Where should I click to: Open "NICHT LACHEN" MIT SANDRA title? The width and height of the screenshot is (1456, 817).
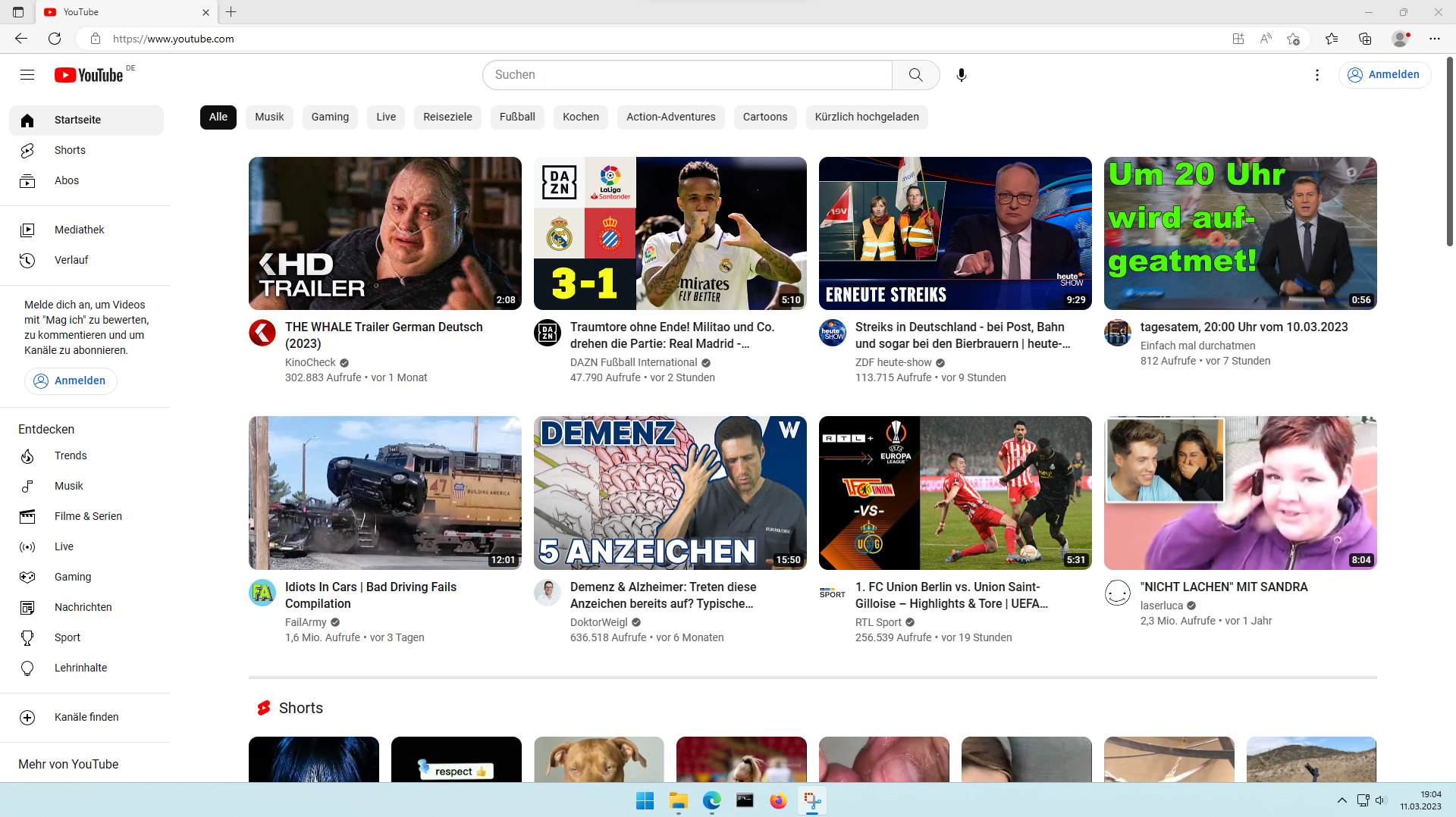pos(1224,587)
